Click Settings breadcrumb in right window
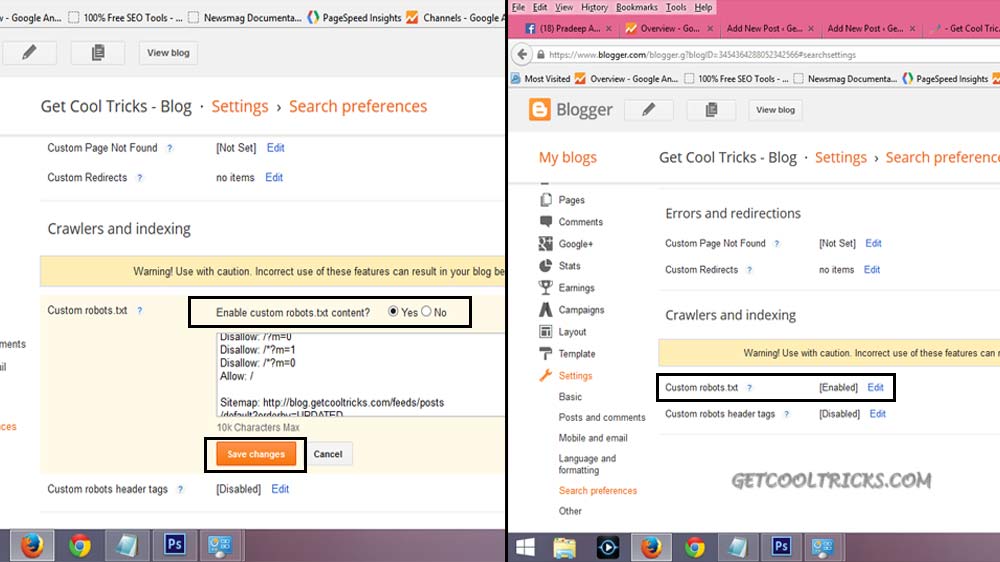 [x=841, y=158]
